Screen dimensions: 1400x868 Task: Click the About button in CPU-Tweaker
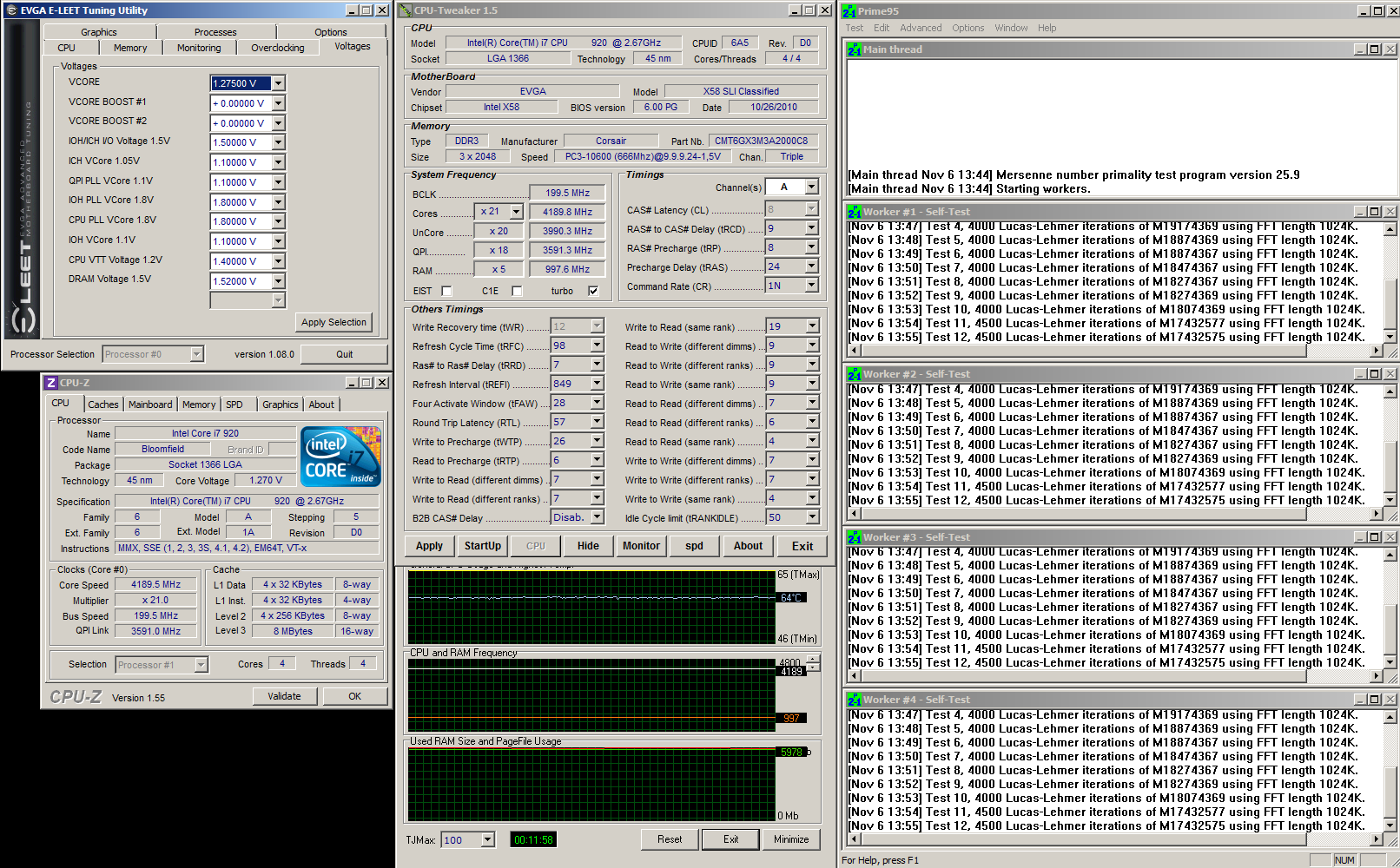click(748, 546)
